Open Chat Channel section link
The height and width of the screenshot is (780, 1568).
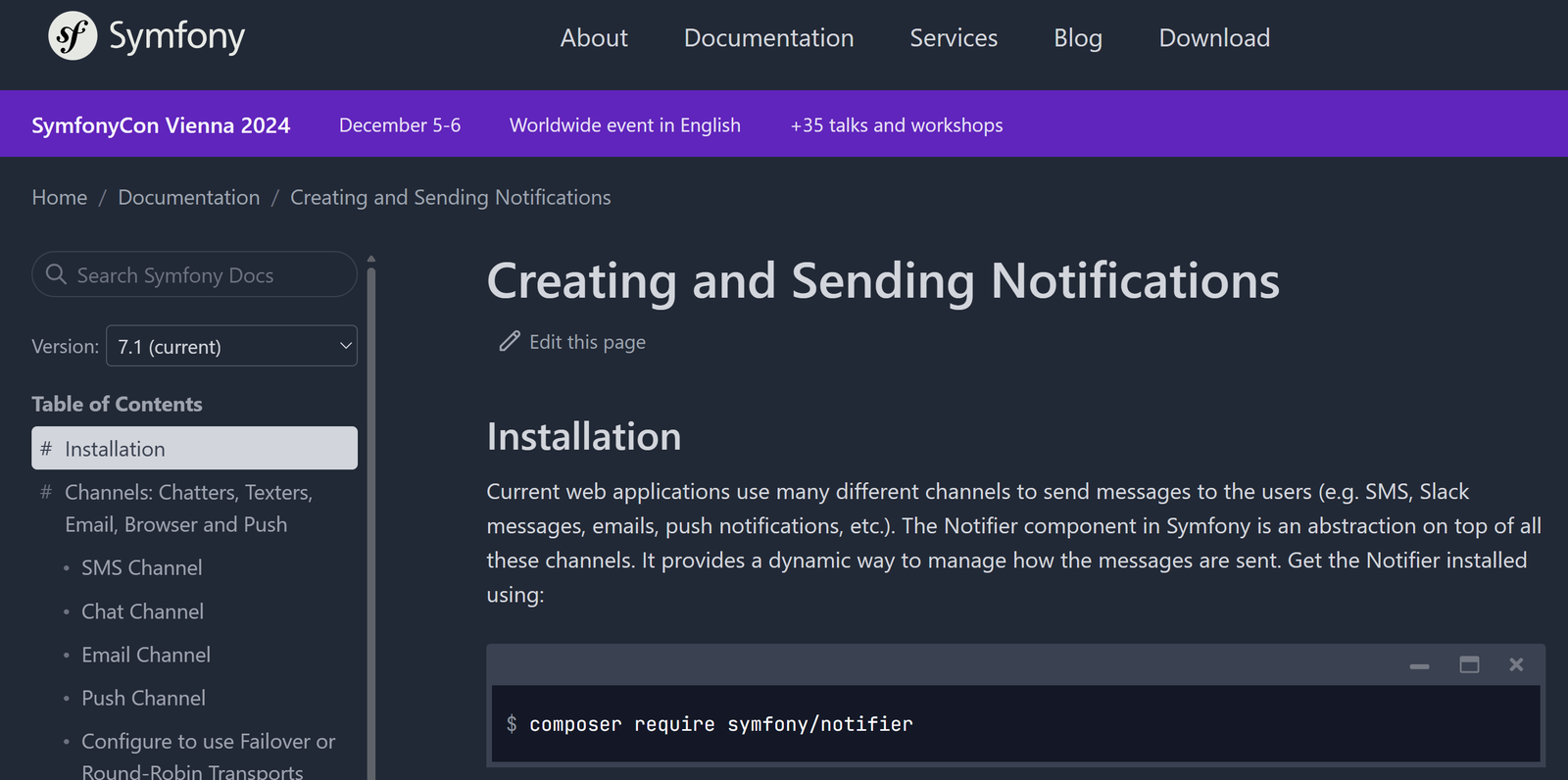(143, 611)
